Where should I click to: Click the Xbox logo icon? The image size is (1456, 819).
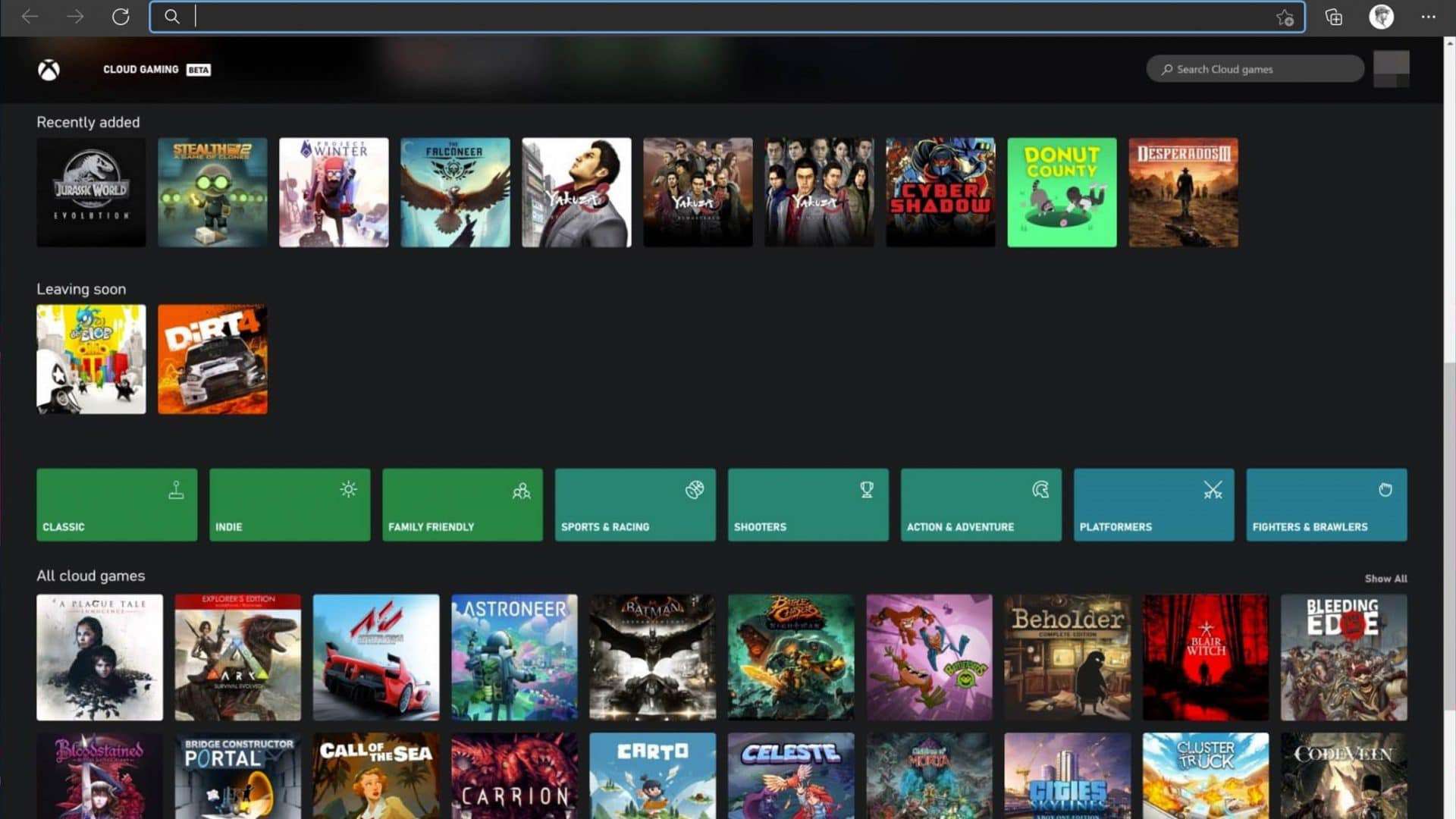(x=49, y=70)
